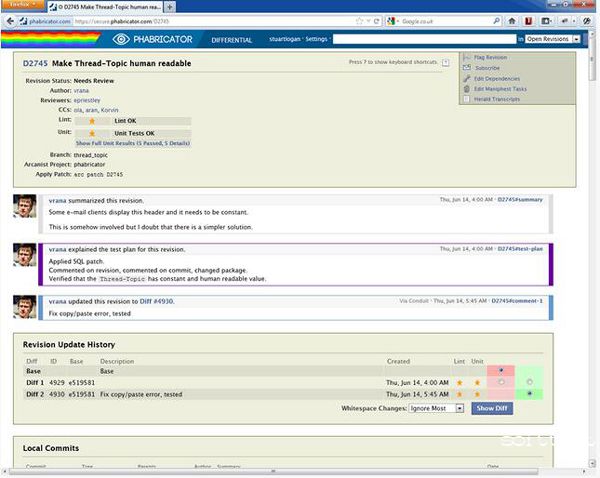600x478 pixels.
Task: Click the Flag Revision icon
Action: pyautogui.click(x=466, y=57)
